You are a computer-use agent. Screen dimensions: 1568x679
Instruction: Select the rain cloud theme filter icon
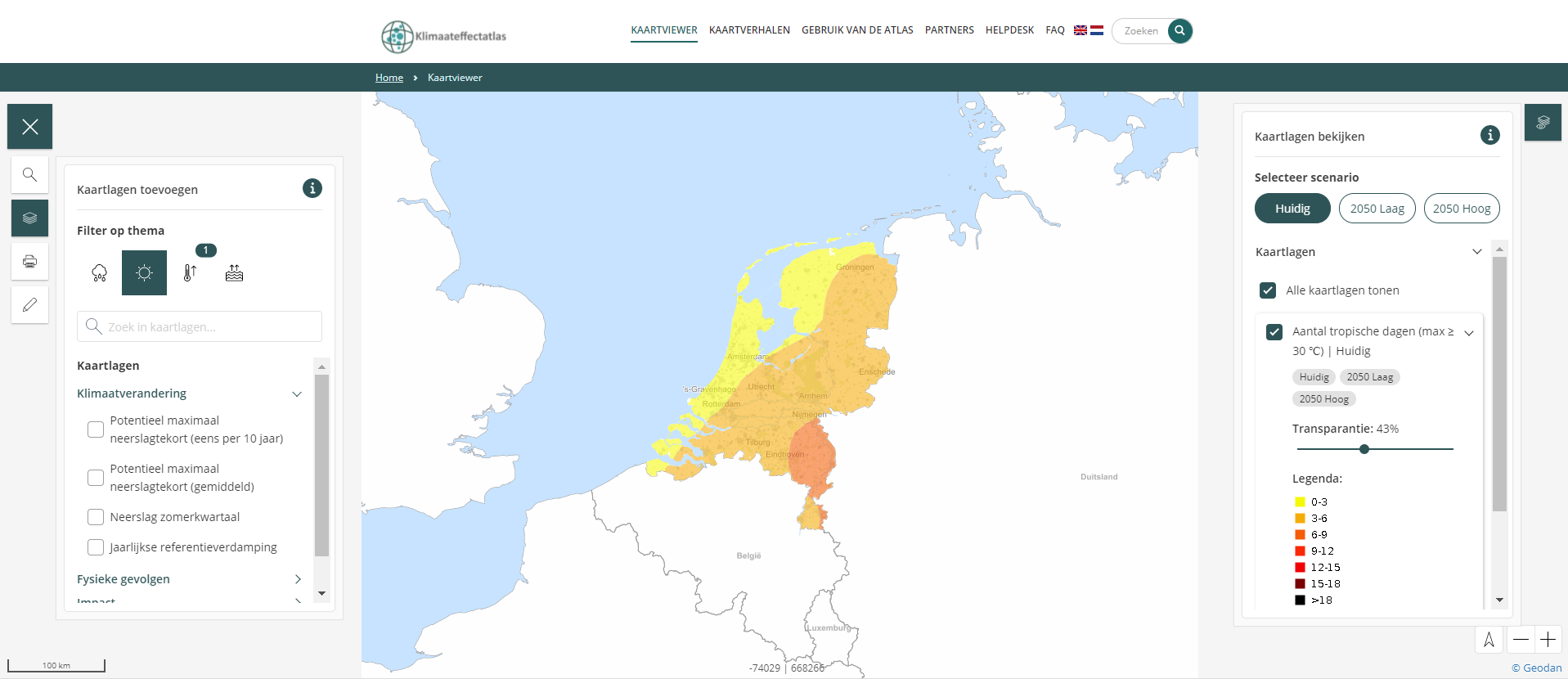(100, 273)
